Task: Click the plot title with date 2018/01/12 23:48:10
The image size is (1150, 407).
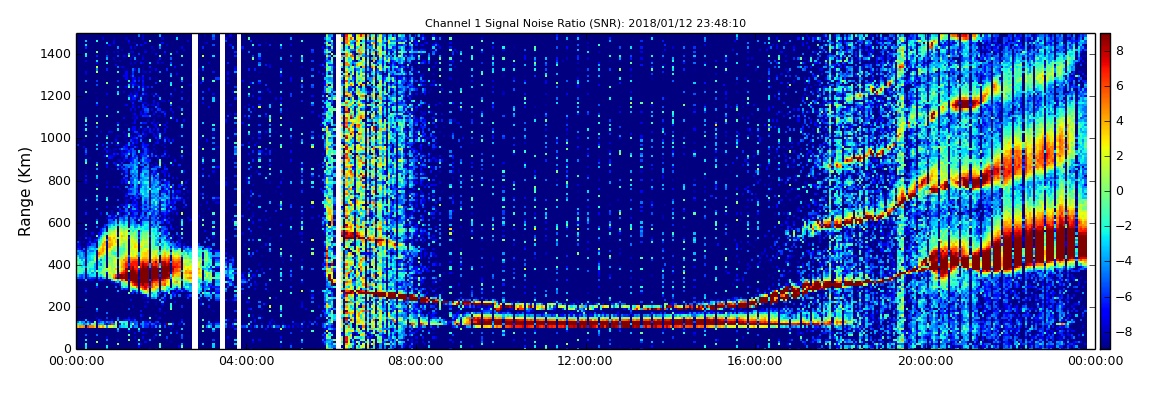Action: coord(585,23)
